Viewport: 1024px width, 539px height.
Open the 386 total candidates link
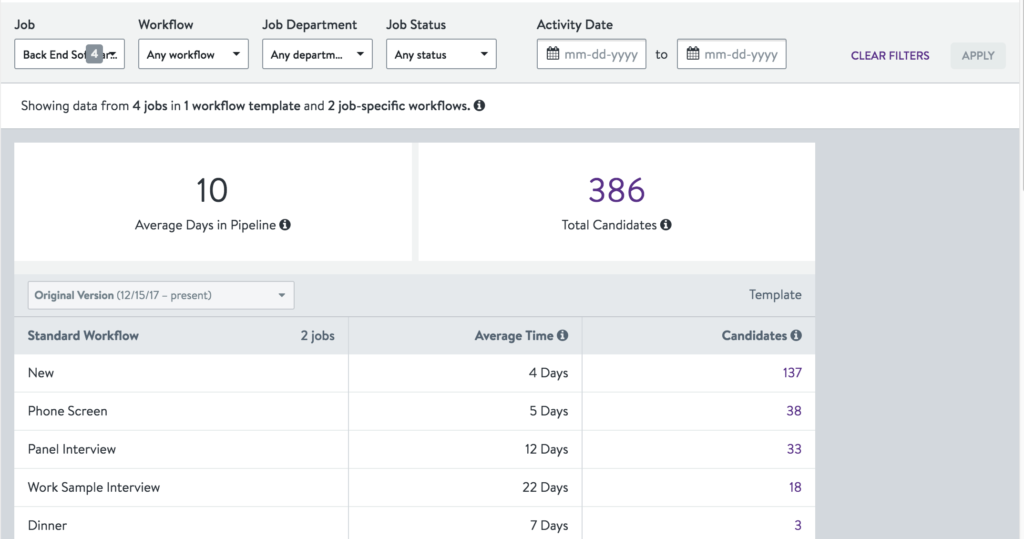tap(616, 190)
